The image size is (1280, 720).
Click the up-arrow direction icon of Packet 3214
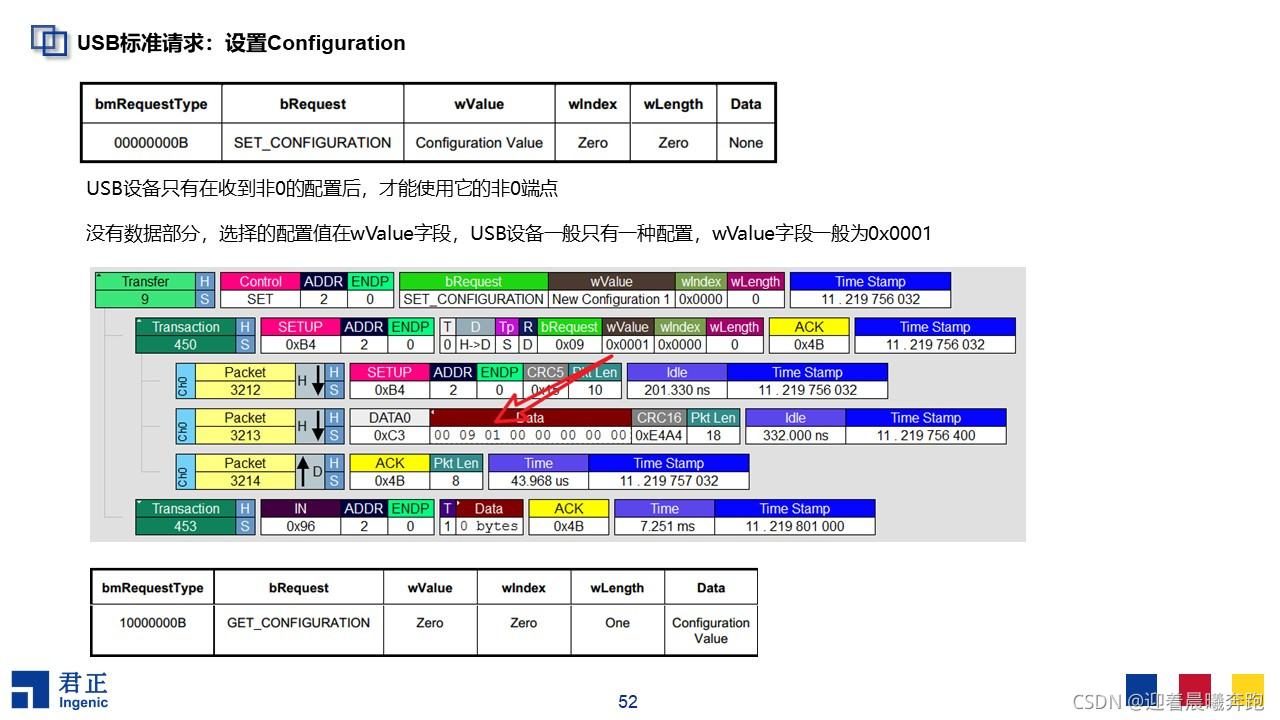(303, 472)
